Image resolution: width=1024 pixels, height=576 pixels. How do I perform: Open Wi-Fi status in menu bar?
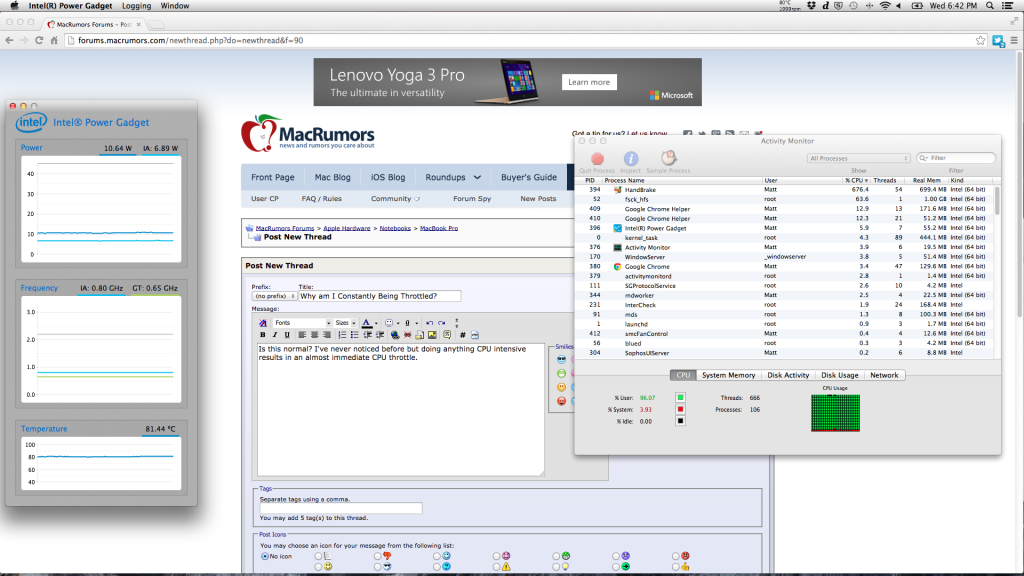[x=885, y=6]
